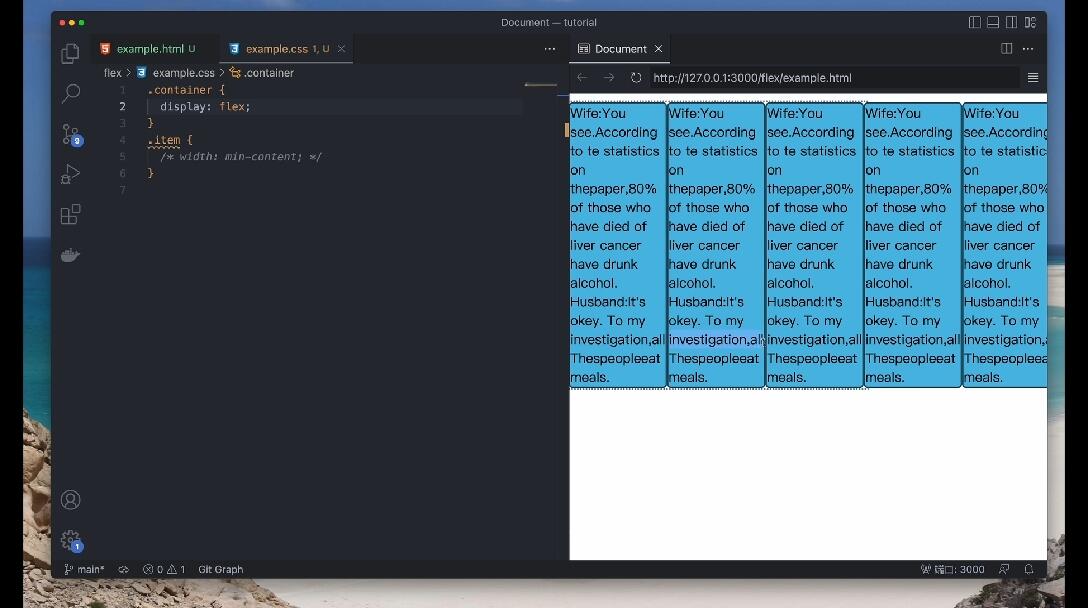The image size is (1088, 608).
Task: Select the example.css breadcrumb
Action: pyautogui.click(x=183, y=73)
